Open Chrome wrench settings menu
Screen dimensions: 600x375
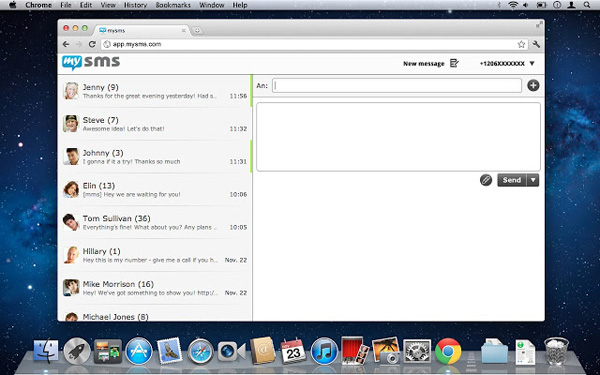click(536, 44)
